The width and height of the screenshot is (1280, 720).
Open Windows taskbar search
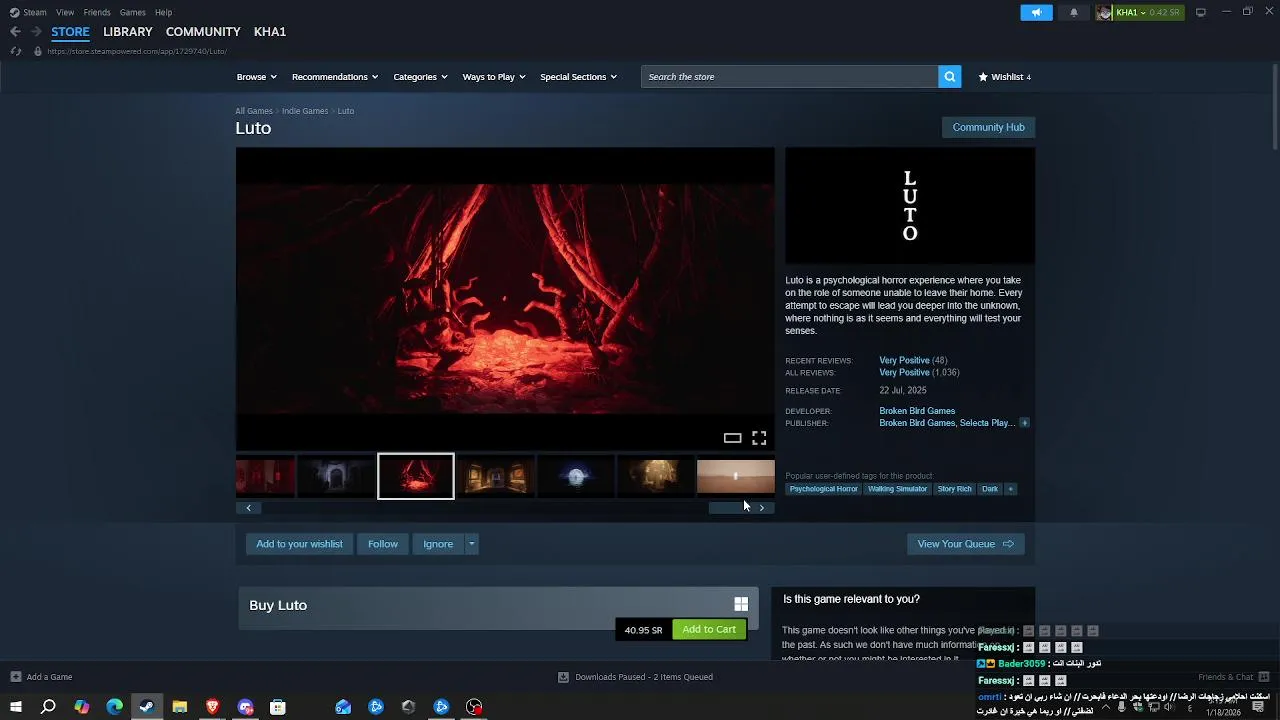pos(48,707)
